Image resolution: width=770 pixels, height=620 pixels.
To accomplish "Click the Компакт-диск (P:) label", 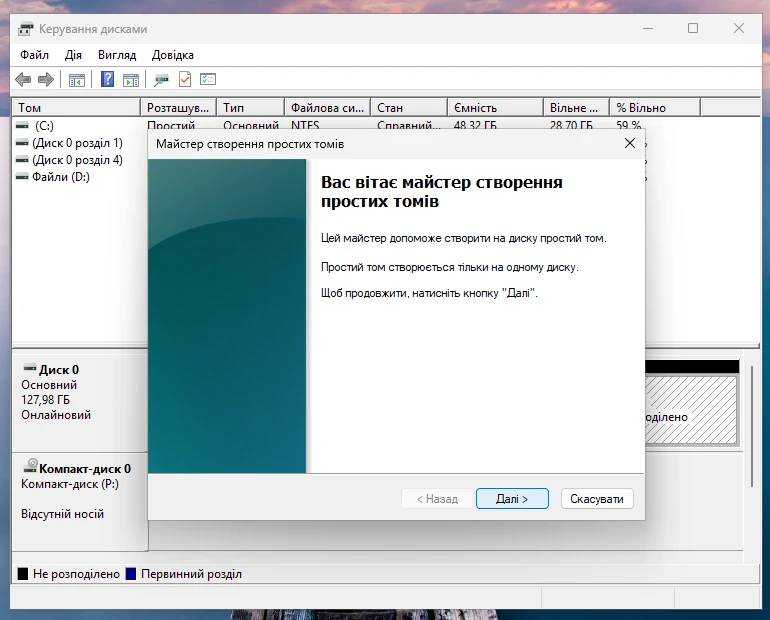I will click(x=70, y=484).
